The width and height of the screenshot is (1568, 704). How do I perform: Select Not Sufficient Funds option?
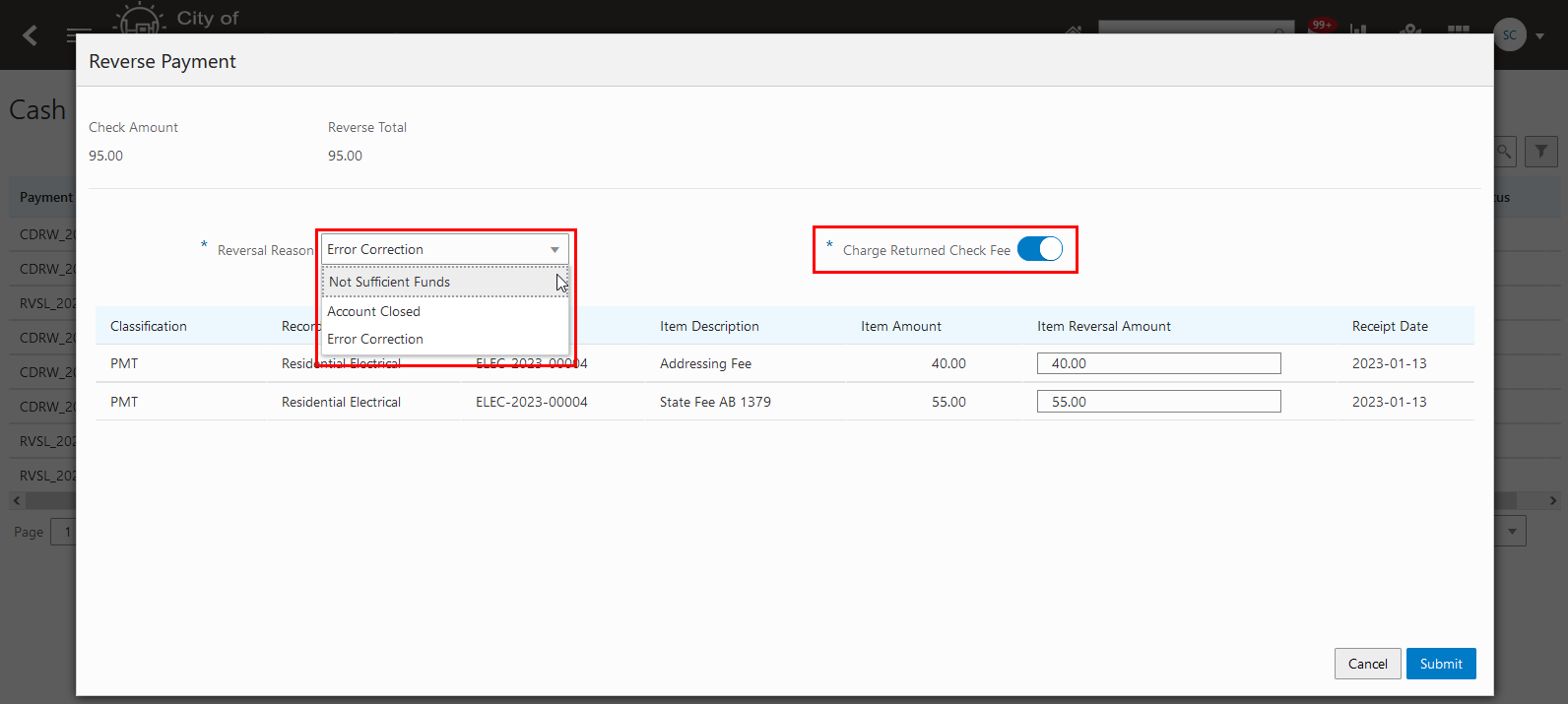coord(389,282)
